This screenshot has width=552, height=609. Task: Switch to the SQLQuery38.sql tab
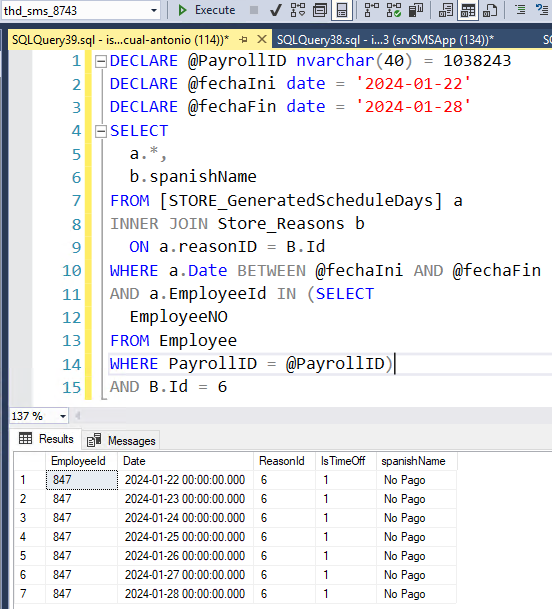click(x=385, y=40)
